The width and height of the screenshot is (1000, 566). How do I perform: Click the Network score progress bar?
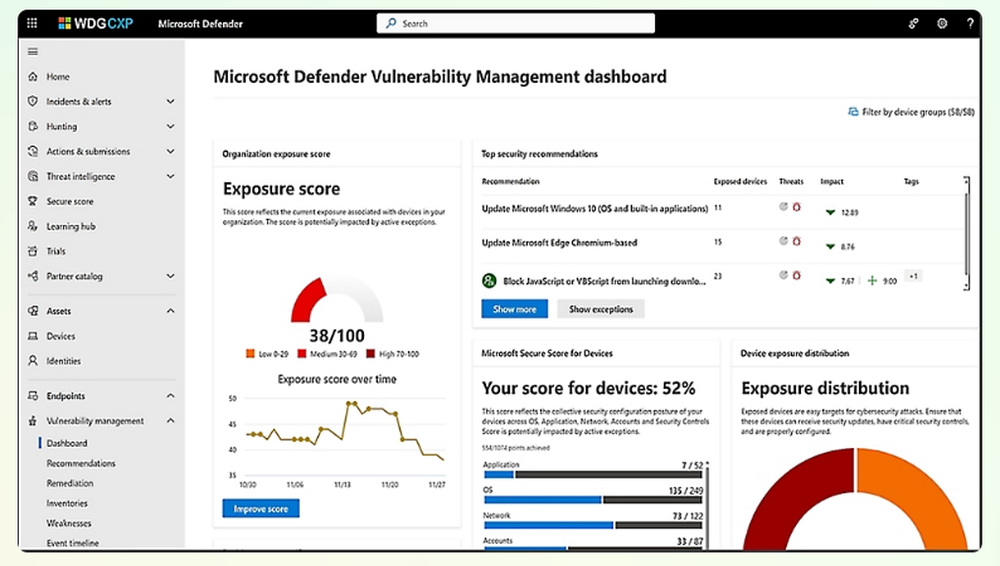[x=593, y=525]
